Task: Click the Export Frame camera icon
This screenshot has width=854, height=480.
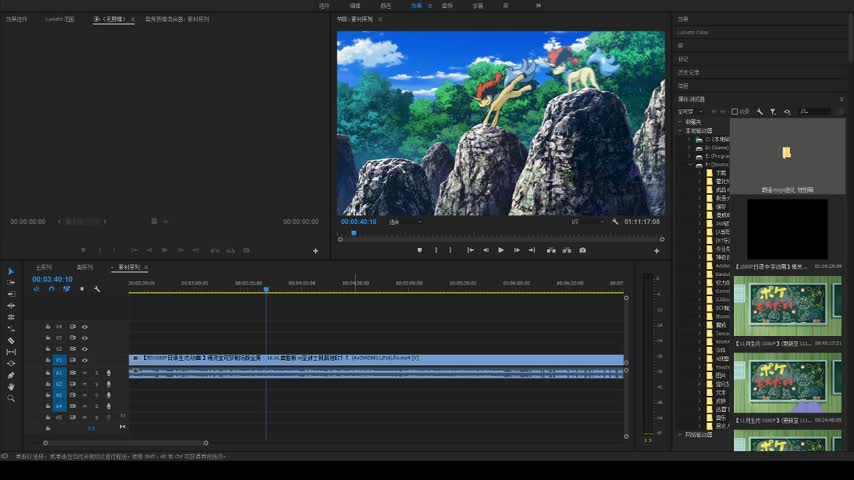Action: pos(583,251)
